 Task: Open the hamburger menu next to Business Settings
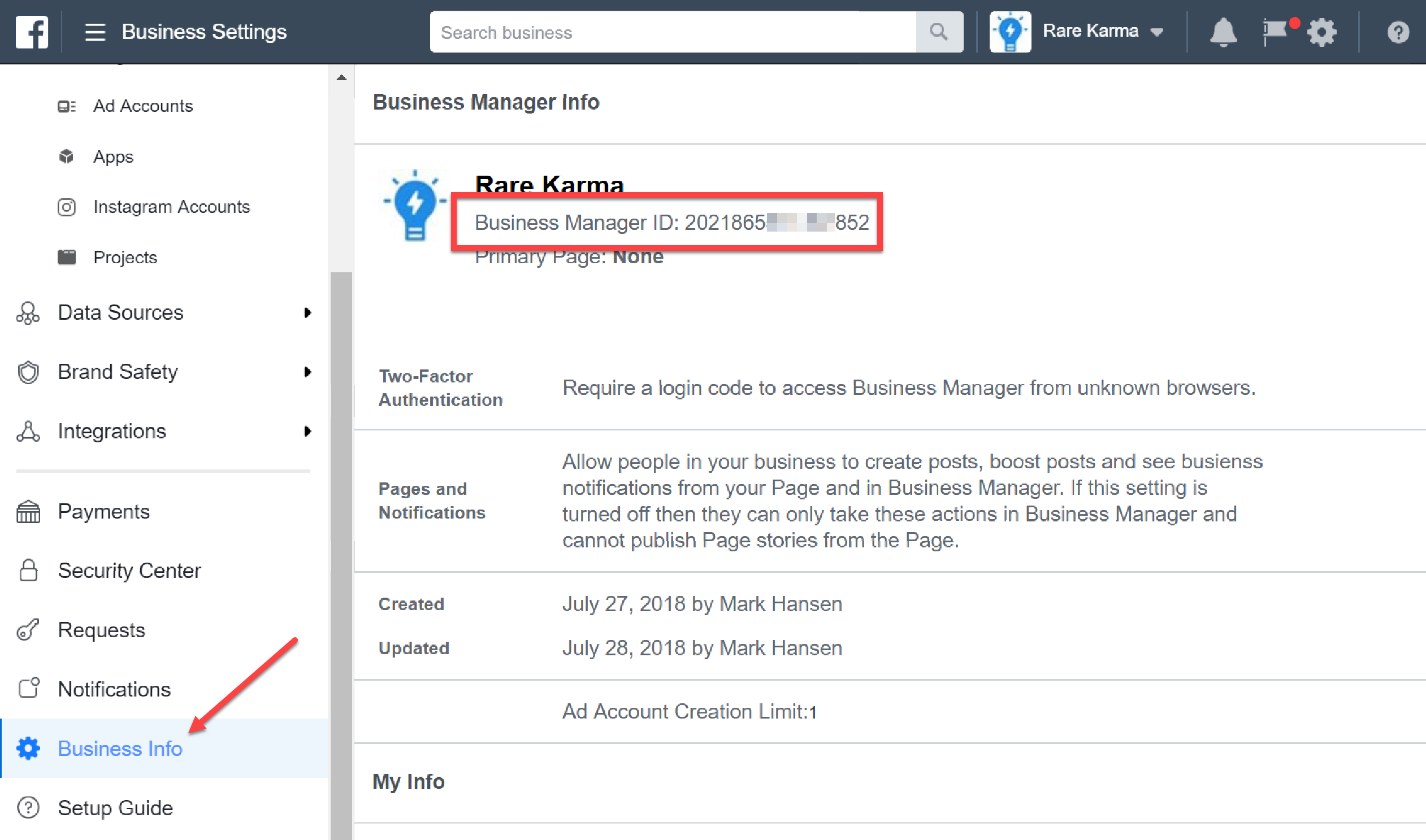[94, 32]
